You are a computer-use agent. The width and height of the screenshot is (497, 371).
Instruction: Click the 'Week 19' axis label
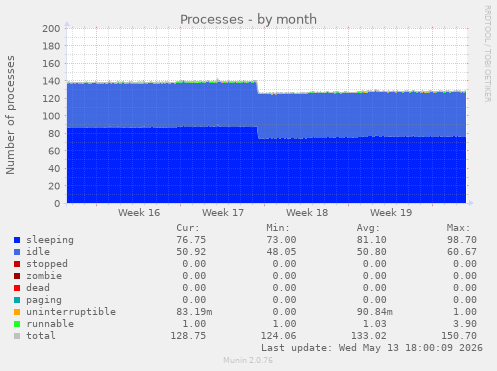391,213
